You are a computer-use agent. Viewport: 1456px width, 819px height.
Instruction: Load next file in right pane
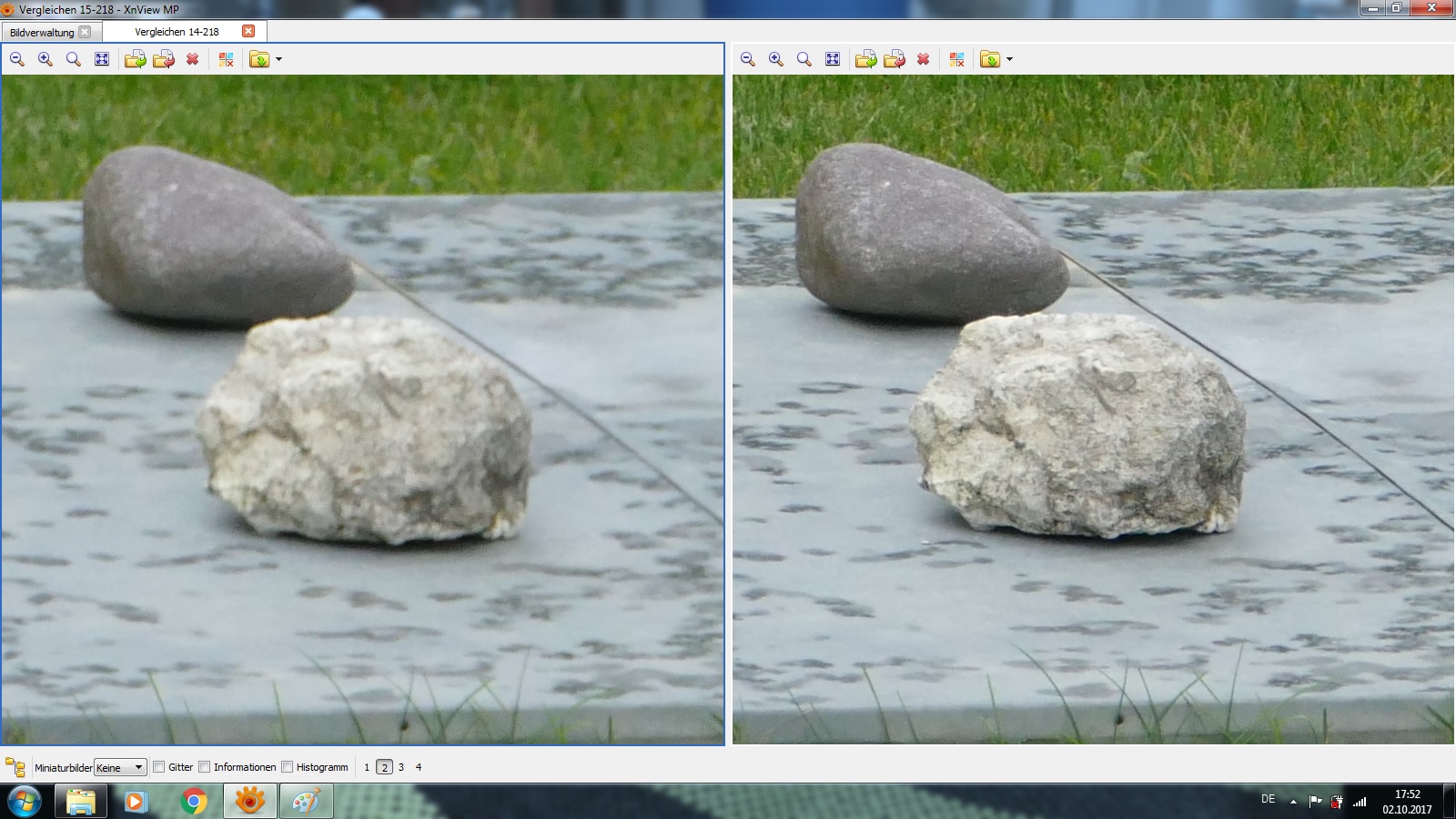click(866, 59)
